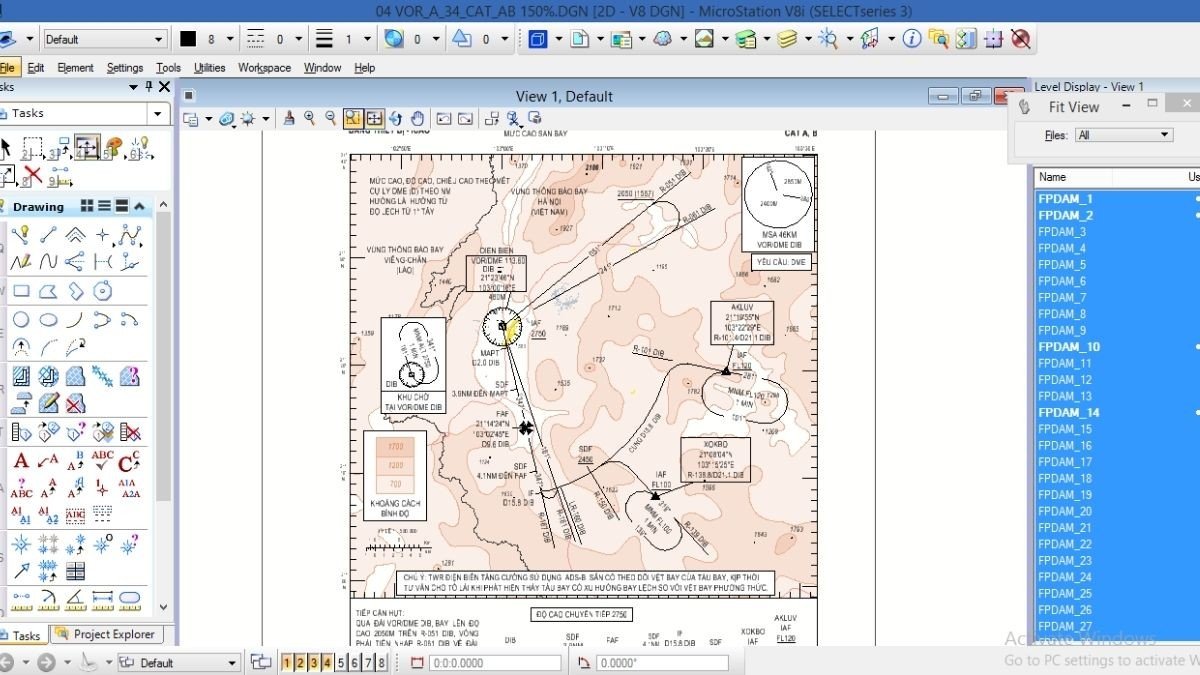This screenshot has height=675, width=1200.
Task: Select the Place Point tool
Action: click(102, 235)
